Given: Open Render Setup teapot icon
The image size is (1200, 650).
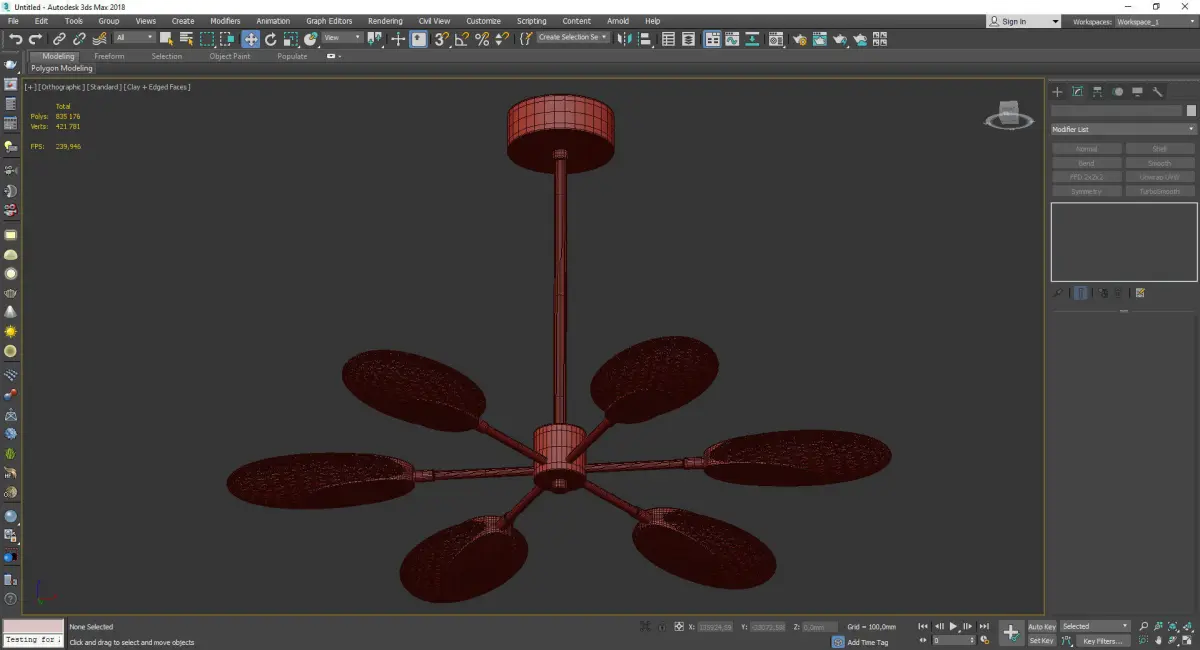Looking at the screenshot, I should coord(800,39).
